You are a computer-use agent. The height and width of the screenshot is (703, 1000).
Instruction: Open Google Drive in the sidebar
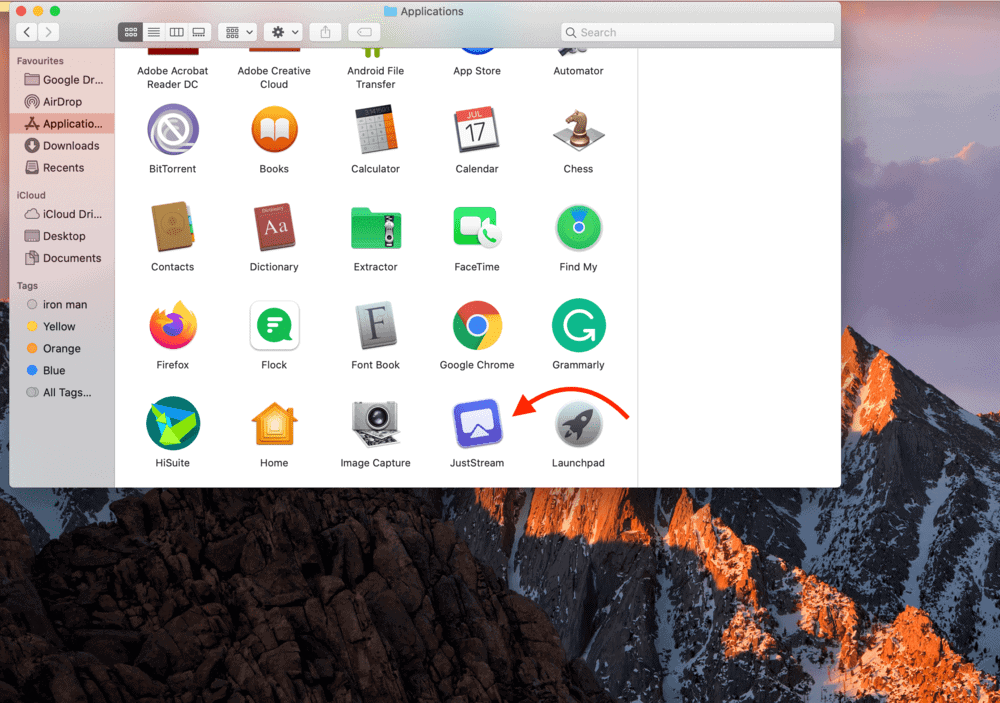tap(62, 80)
